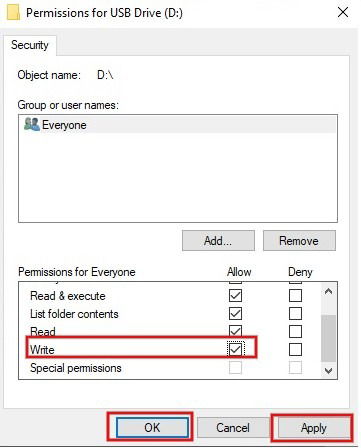Click permissions list scroll up arrow
This screenshot has height=448, width=361.
[x=328, y=291]
